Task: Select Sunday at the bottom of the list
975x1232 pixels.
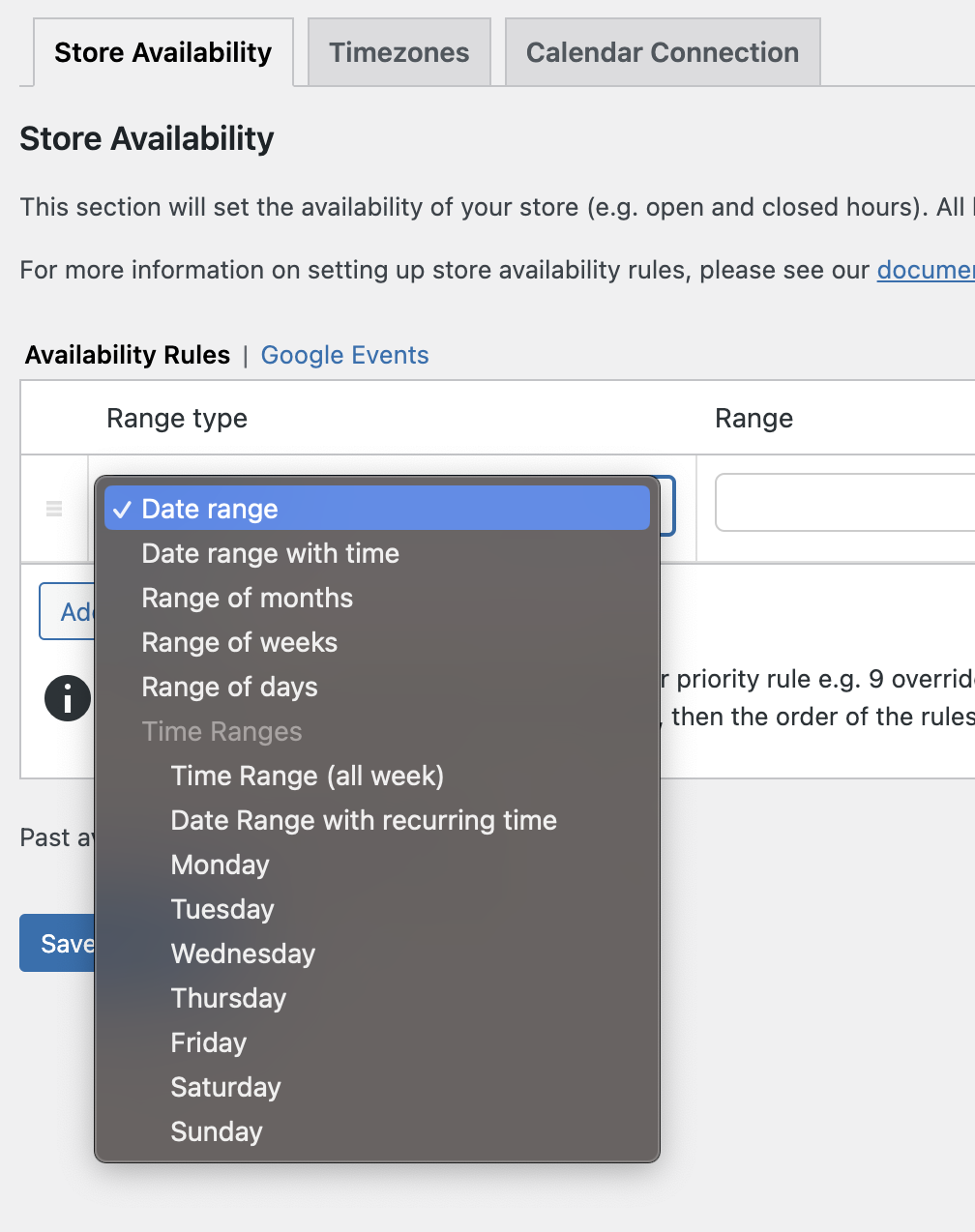Action: click(216, 1131)
